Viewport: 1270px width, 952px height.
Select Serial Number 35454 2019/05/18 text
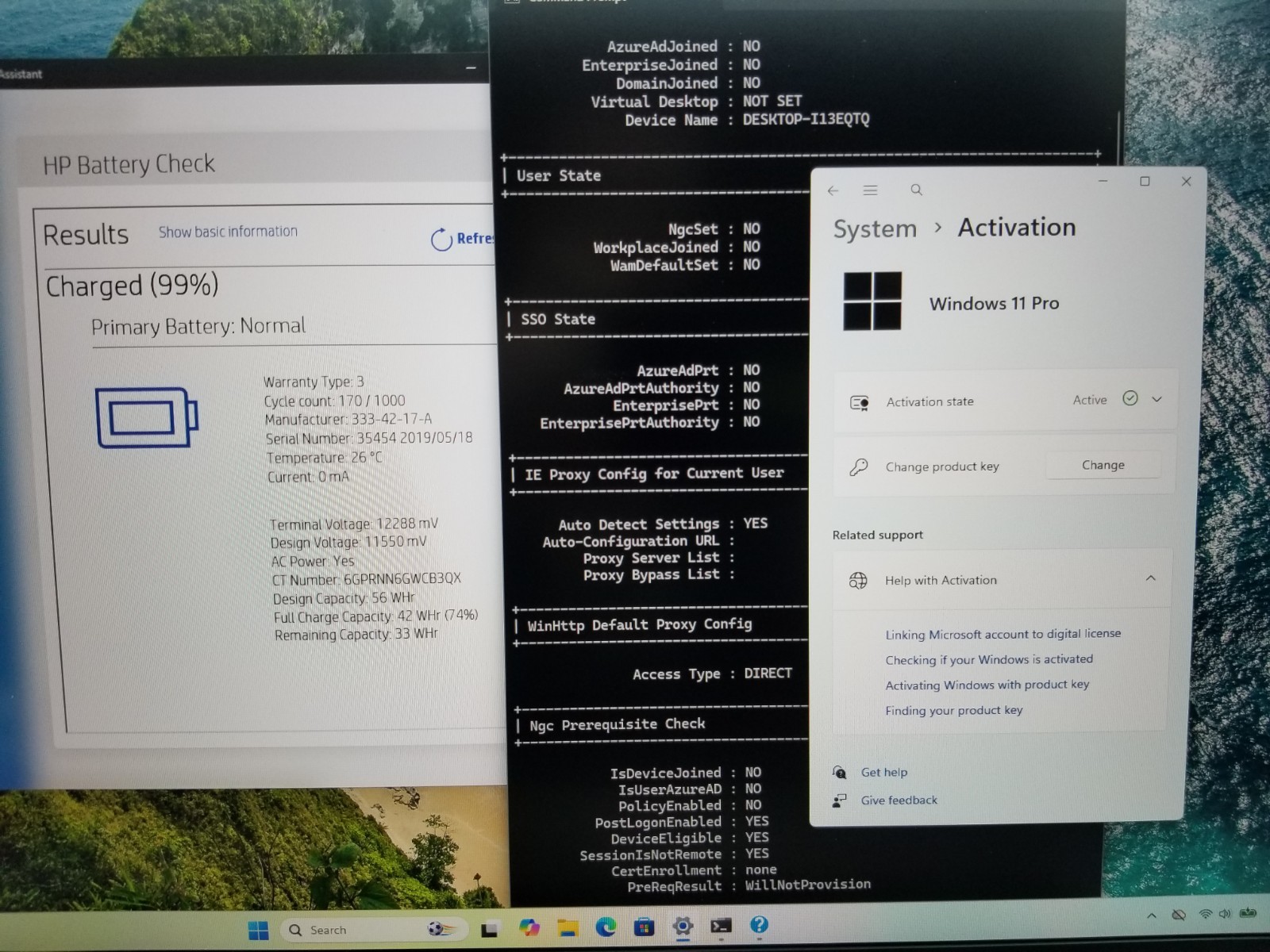(368, 438)
